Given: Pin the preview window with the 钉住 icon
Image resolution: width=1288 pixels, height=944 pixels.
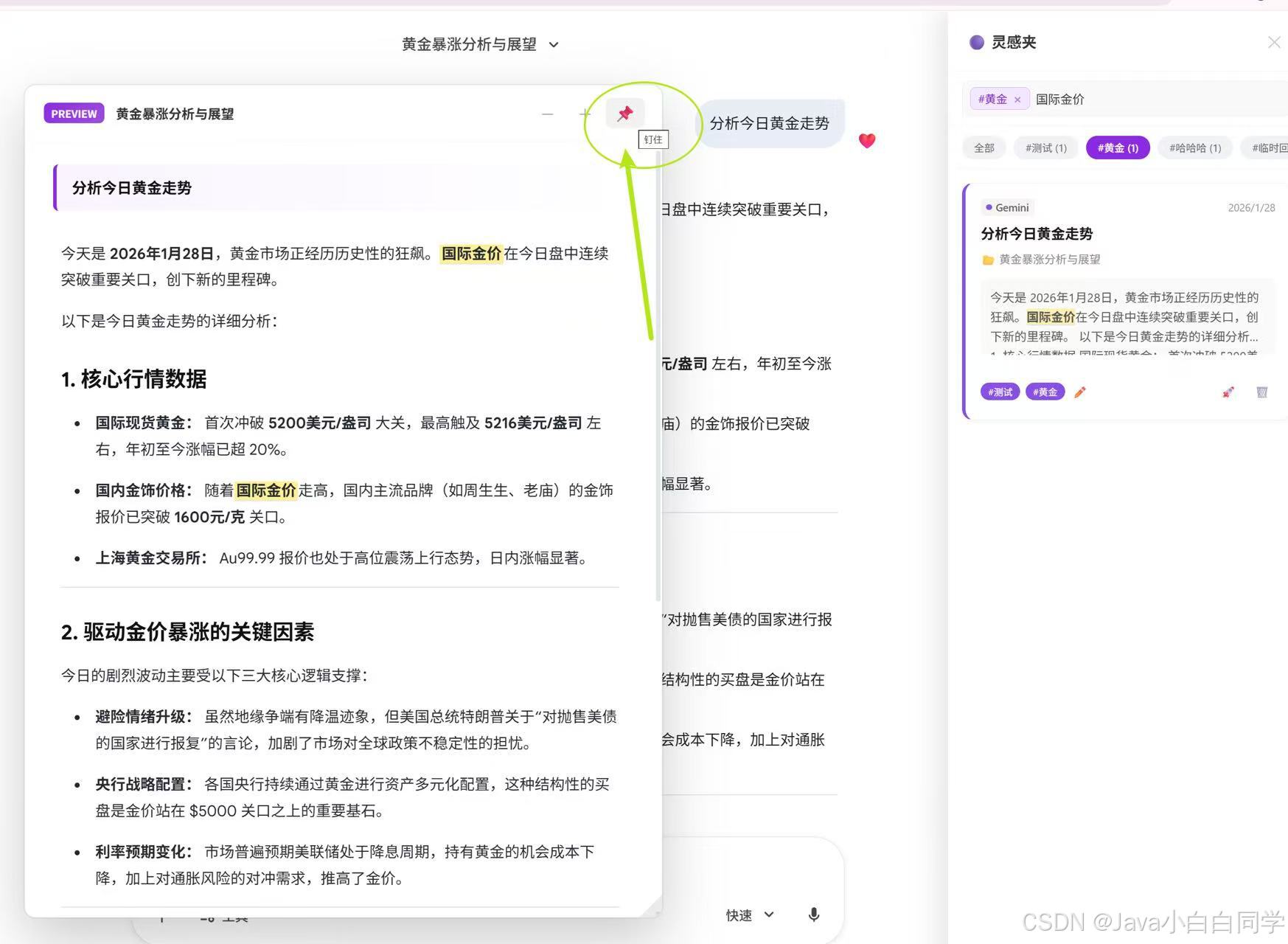Looking at the screenshot, I should [624, 113].
